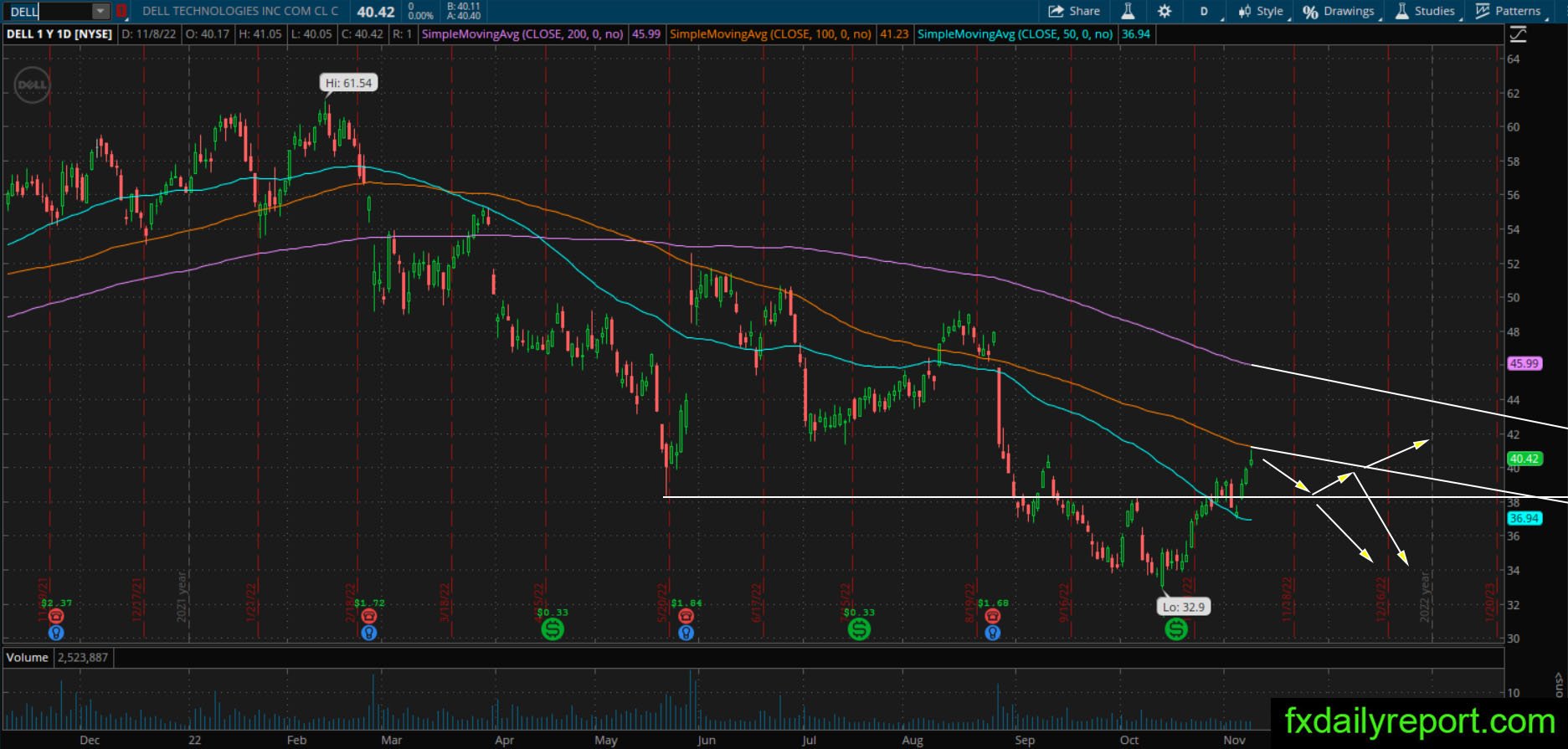1568x749 pixels.
Task: Click the May label on the time axis
Action: [x=606, y=740]
